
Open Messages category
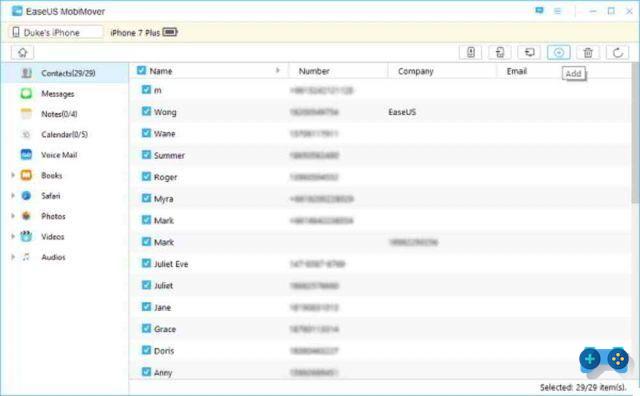point(58,94)
